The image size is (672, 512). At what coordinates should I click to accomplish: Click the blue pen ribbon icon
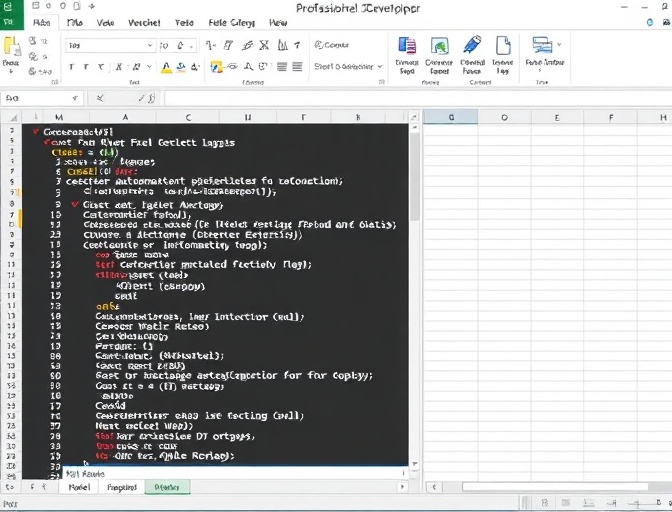pyautogui.click(x=472, y=45)
